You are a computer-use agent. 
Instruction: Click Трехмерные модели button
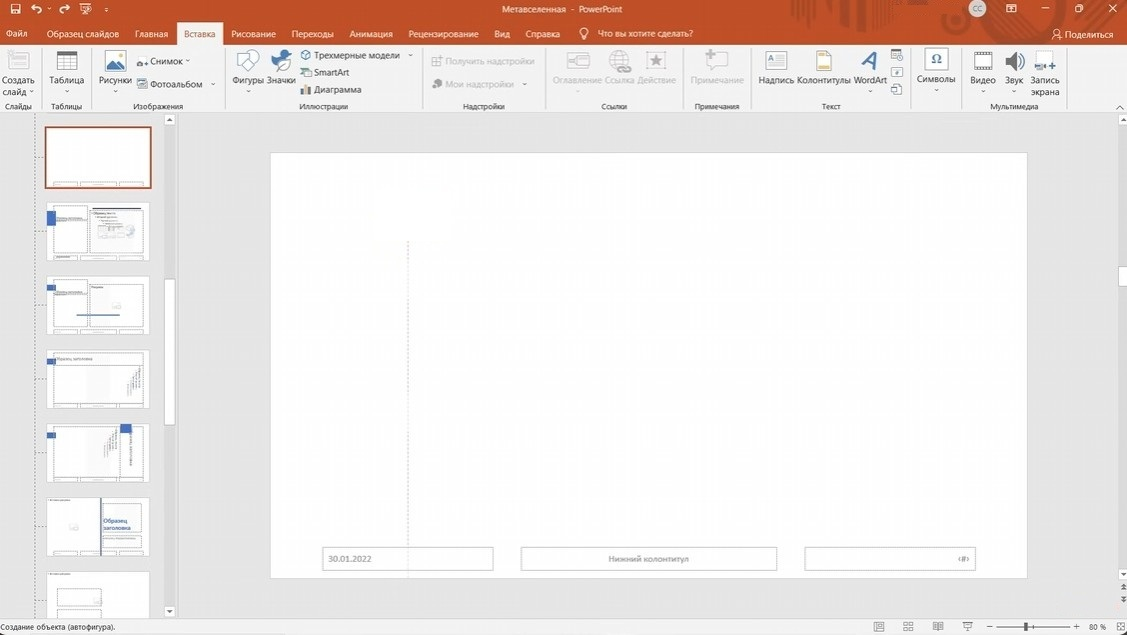pos(350,55)
